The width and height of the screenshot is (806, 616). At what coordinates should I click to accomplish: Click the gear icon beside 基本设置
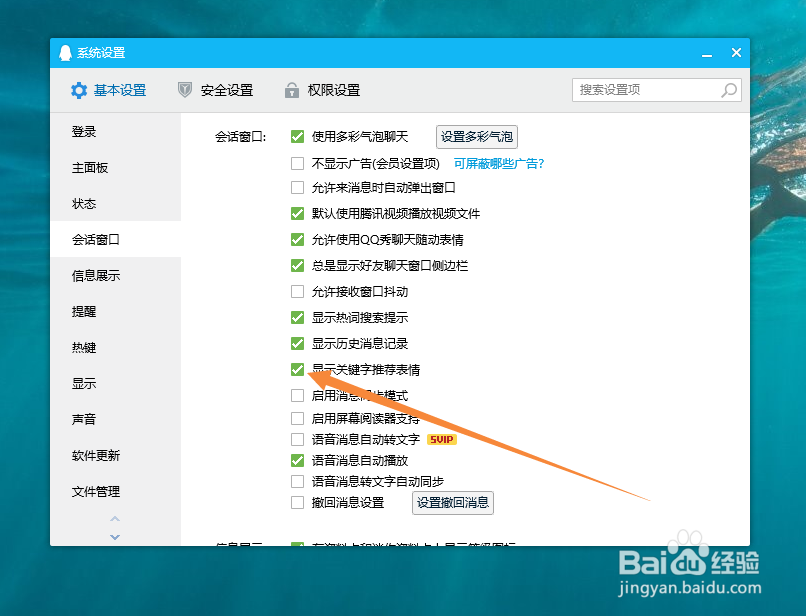[77, 89]
